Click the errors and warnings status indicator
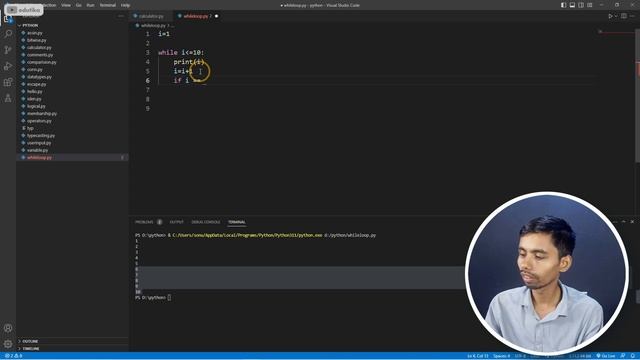Viewport: 640px width, 360px height. 13,356
